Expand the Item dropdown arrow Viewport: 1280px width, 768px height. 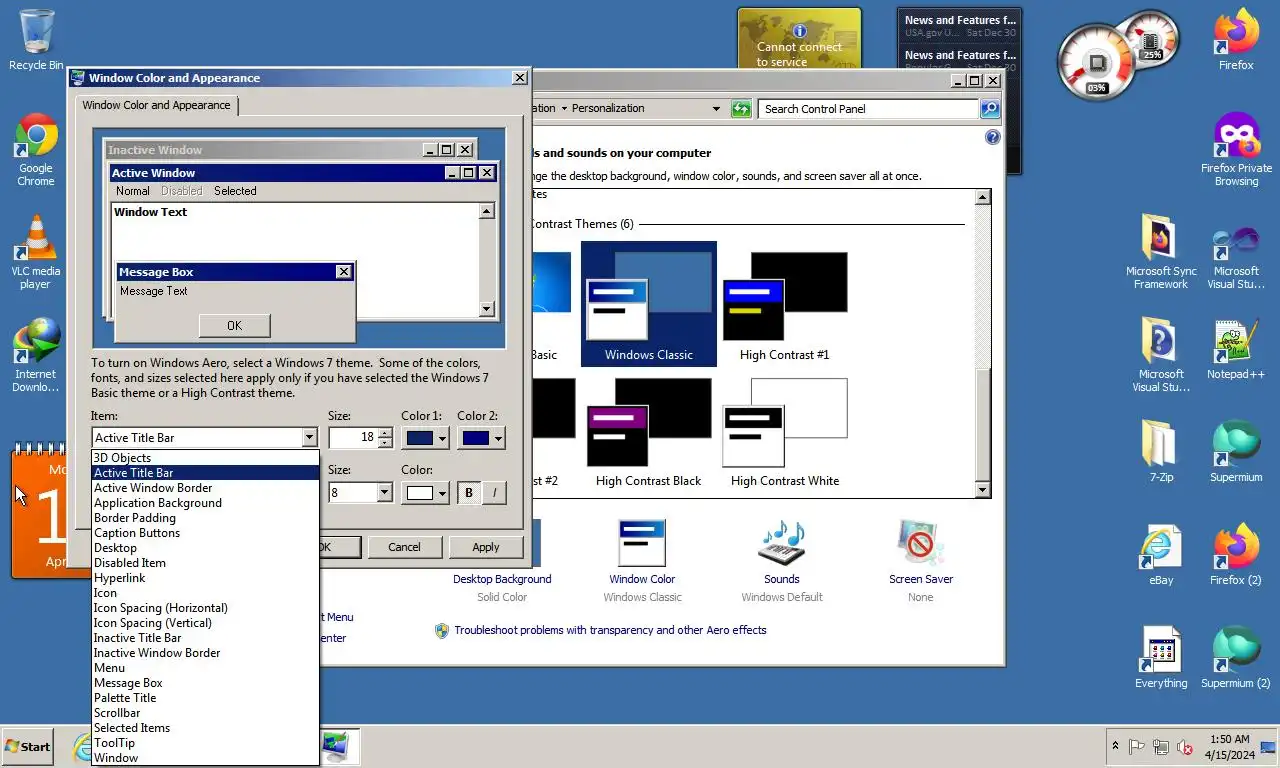point(309,437)
